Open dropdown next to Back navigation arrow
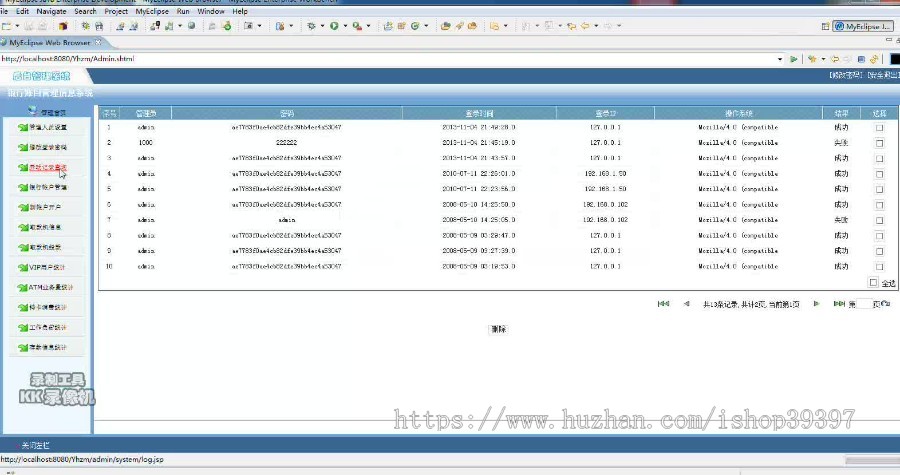This screenshot has width=900, height=475. [x=596, y=26]
